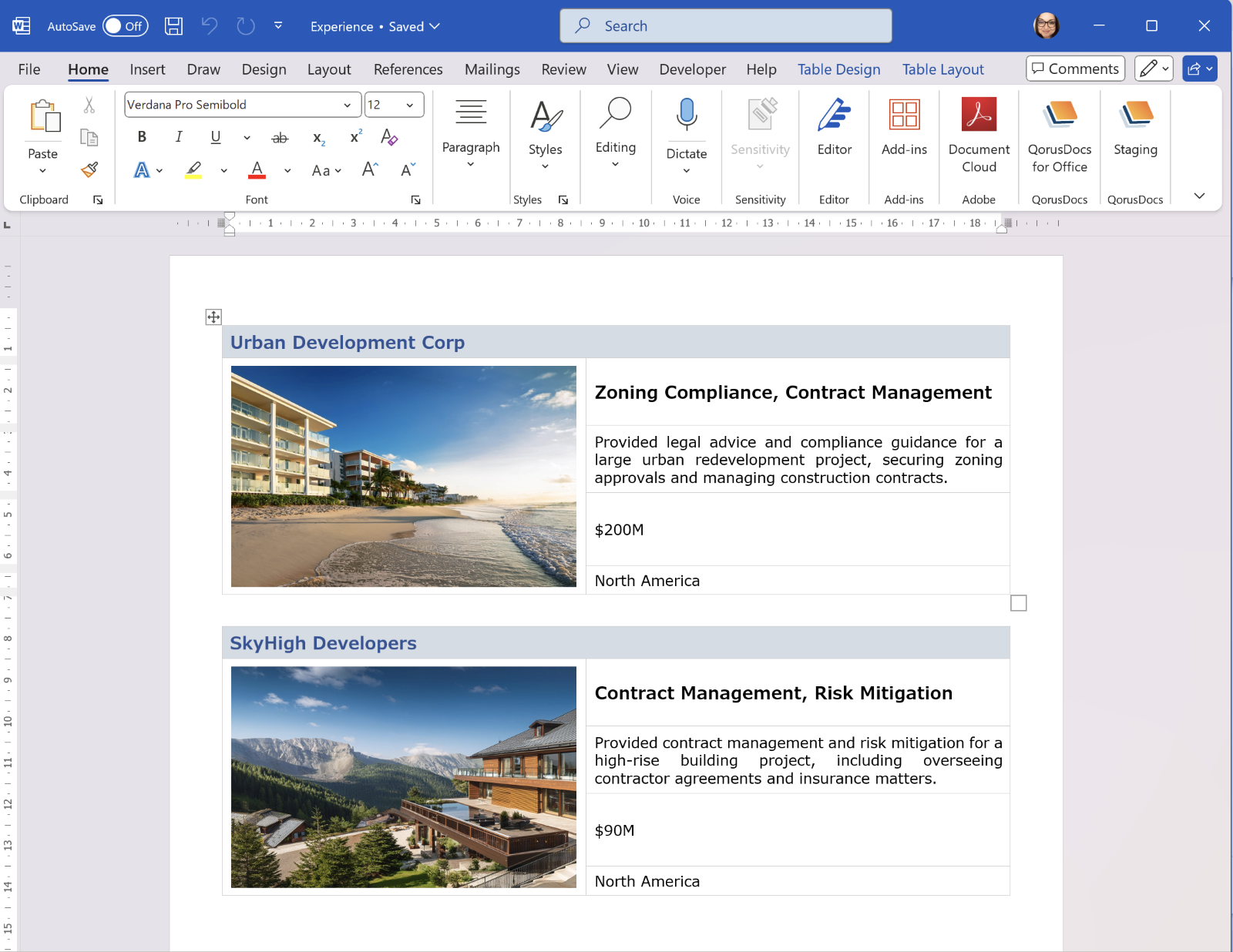Switch to the Insert tab
The height and width of the screenshot is (952, 1233).
(147, 69)
